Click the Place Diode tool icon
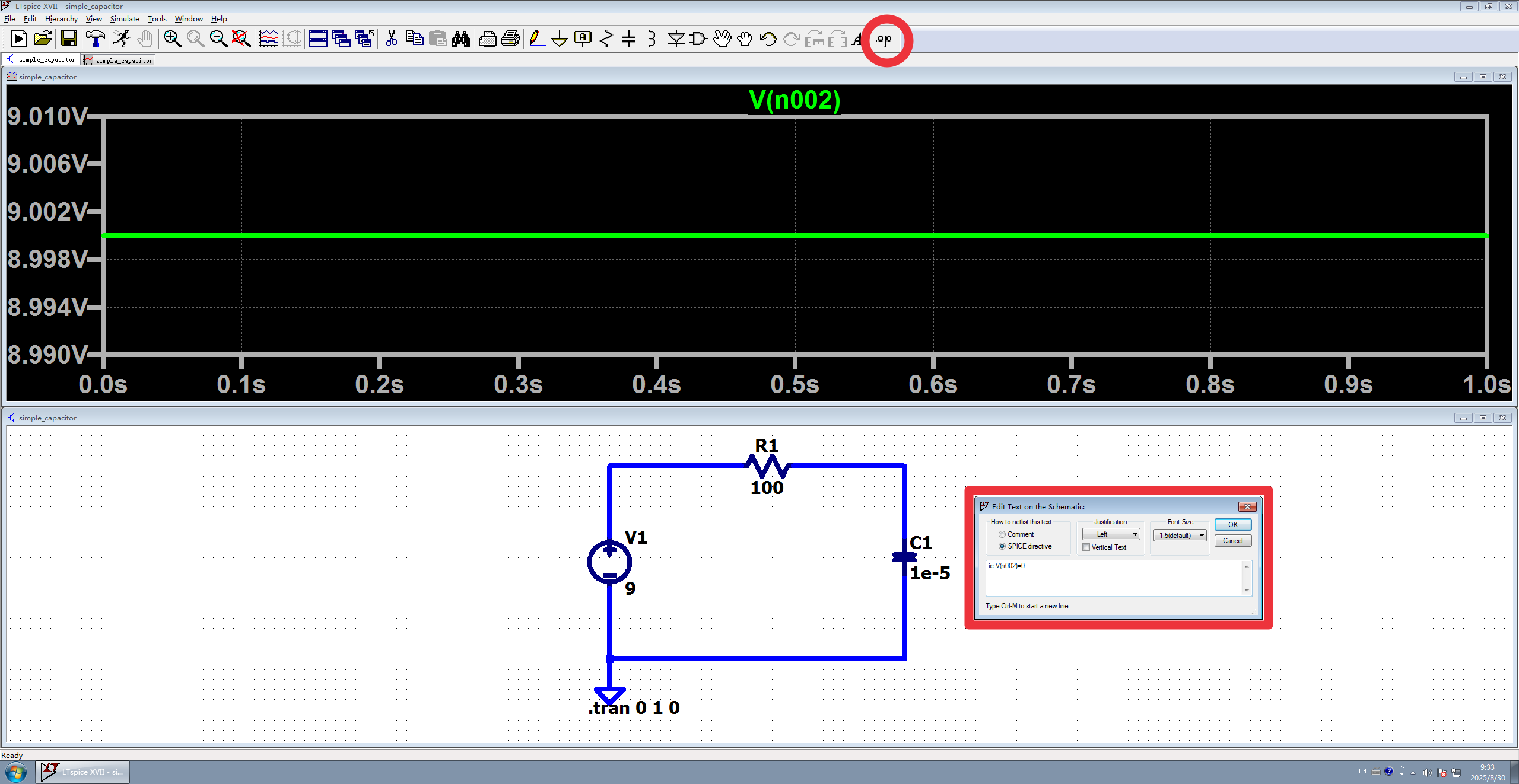 (675, 39)
